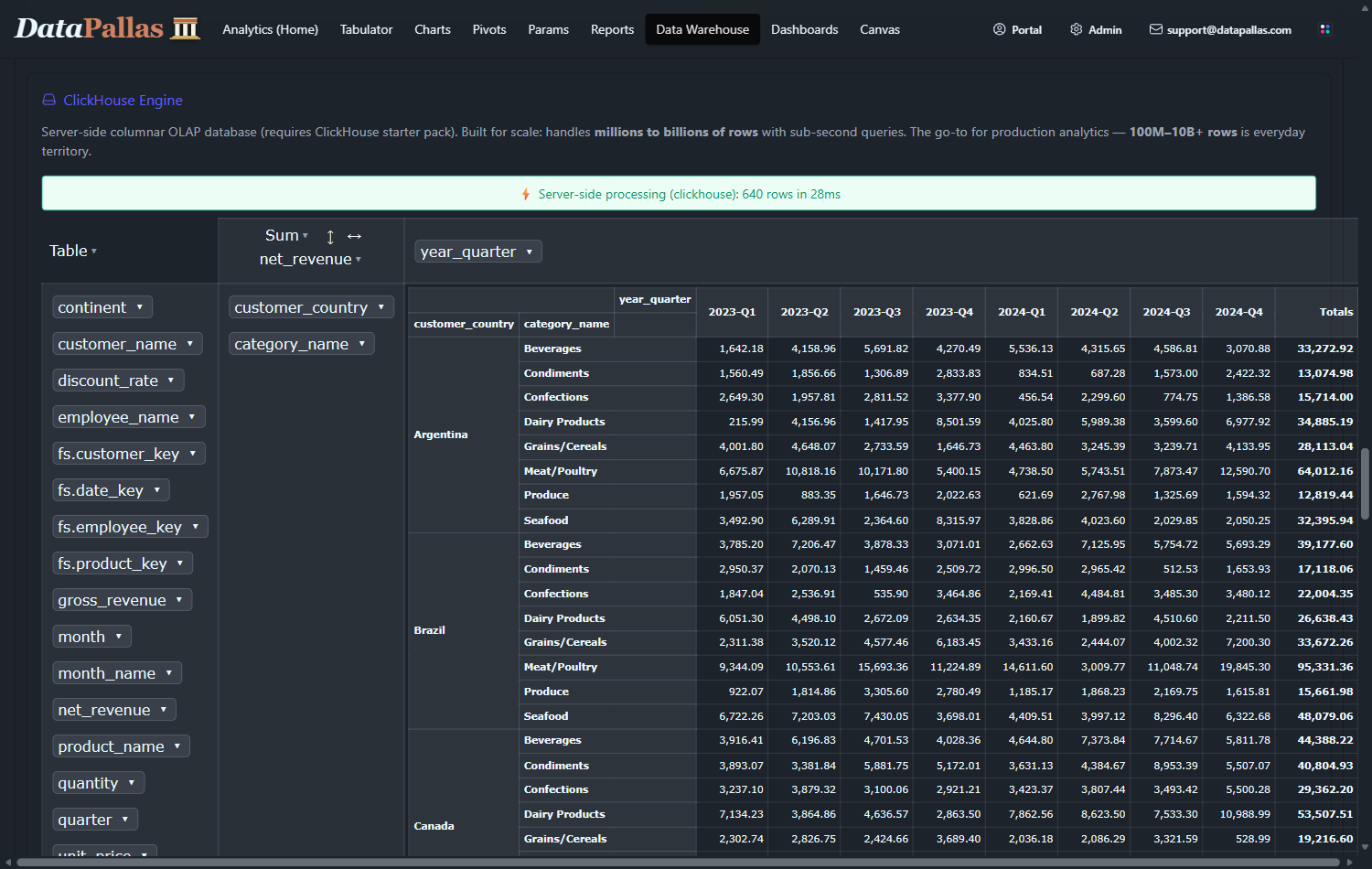Click the lightning bolt icon in status bar
This screenshot has height=869, width=1372.
525,194
